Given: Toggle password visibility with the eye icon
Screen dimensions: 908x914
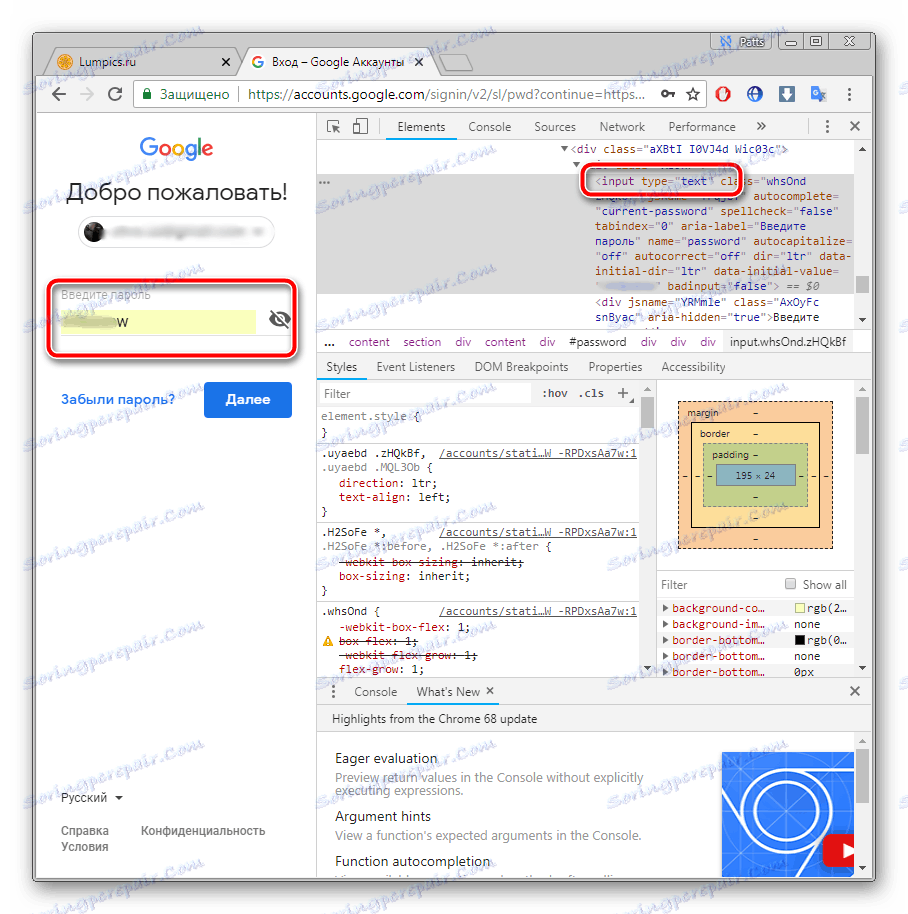Looking at the screenshot, I should tap(280, 319).
